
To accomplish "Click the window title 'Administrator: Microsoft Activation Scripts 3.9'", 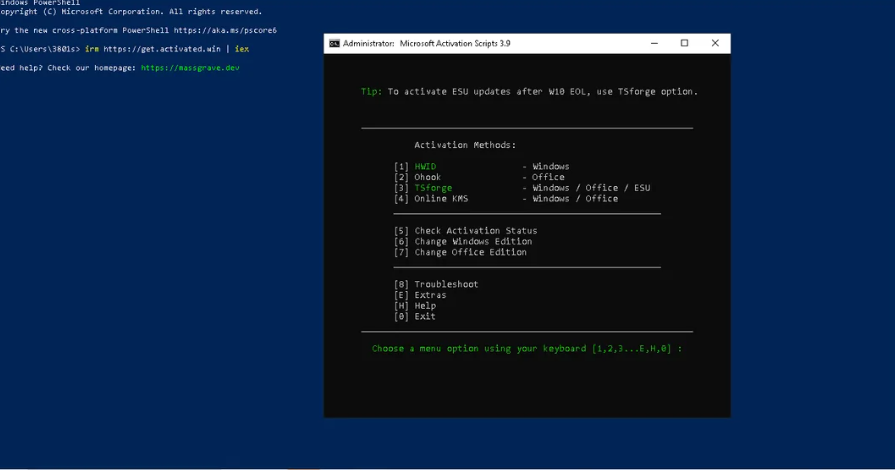I will (426, 43).
